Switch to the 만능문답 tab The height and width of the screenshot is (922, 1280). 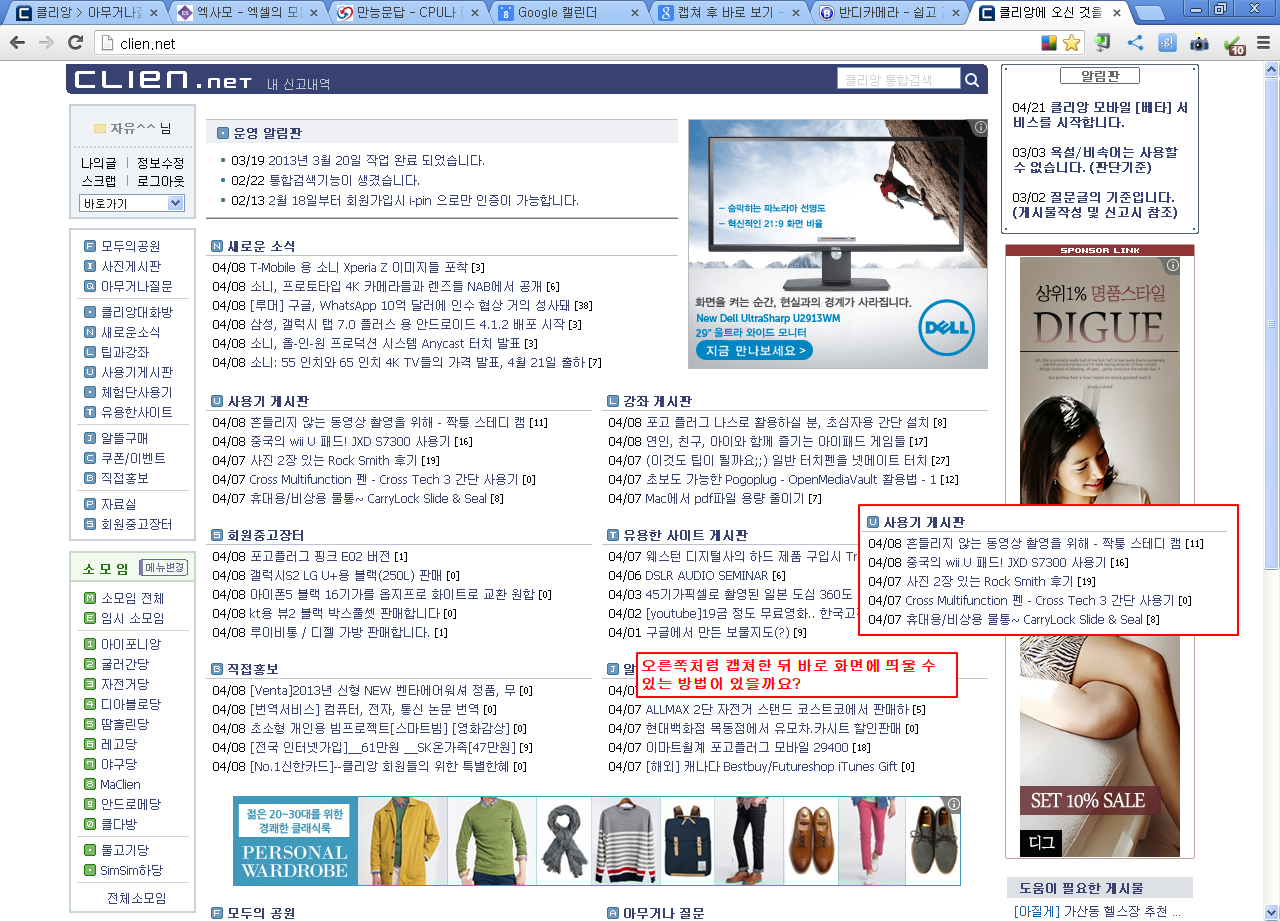pos(408,13)
